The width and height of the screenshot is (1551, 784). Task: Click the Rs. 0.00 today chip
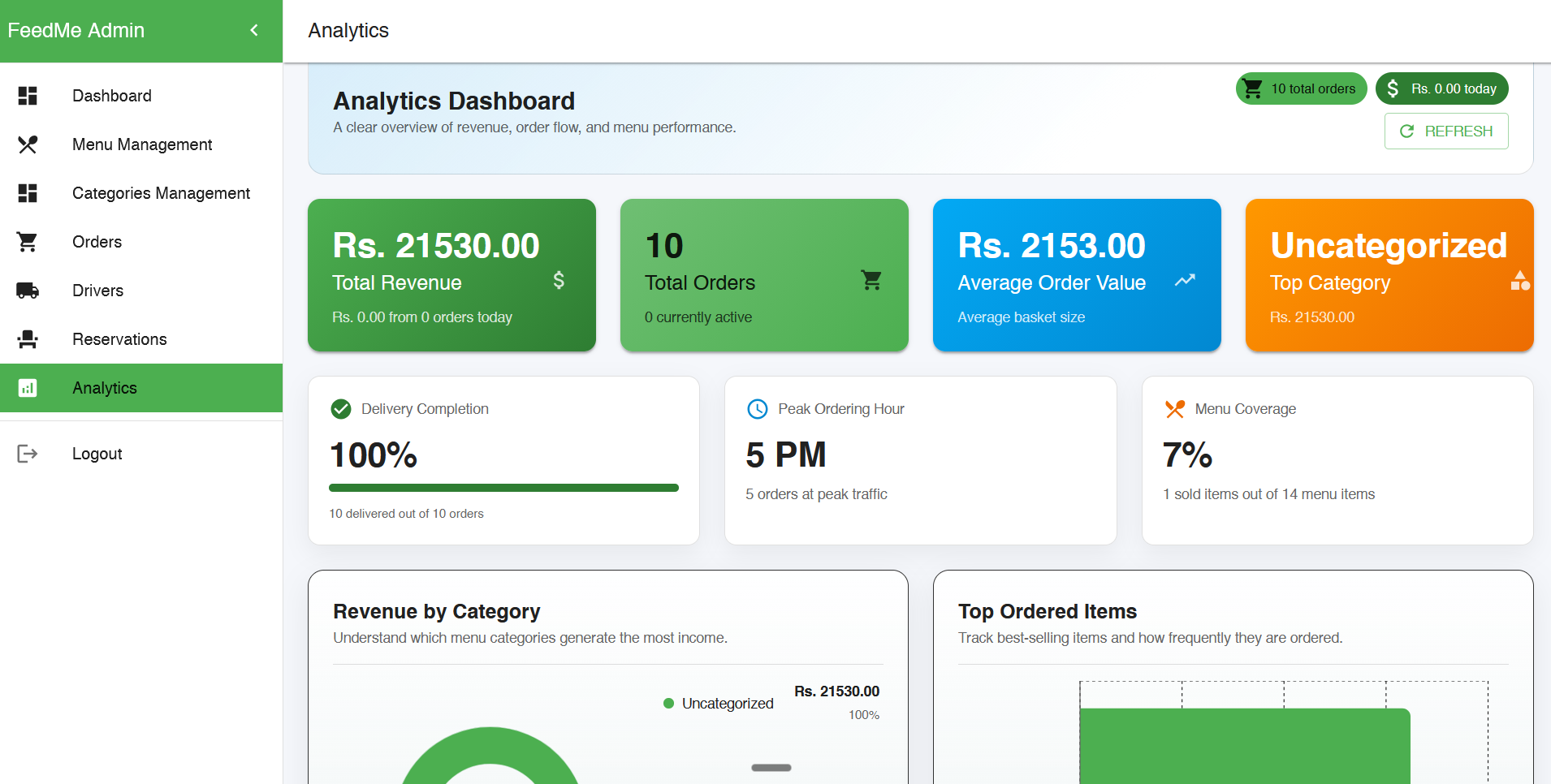pos(1441,88)
